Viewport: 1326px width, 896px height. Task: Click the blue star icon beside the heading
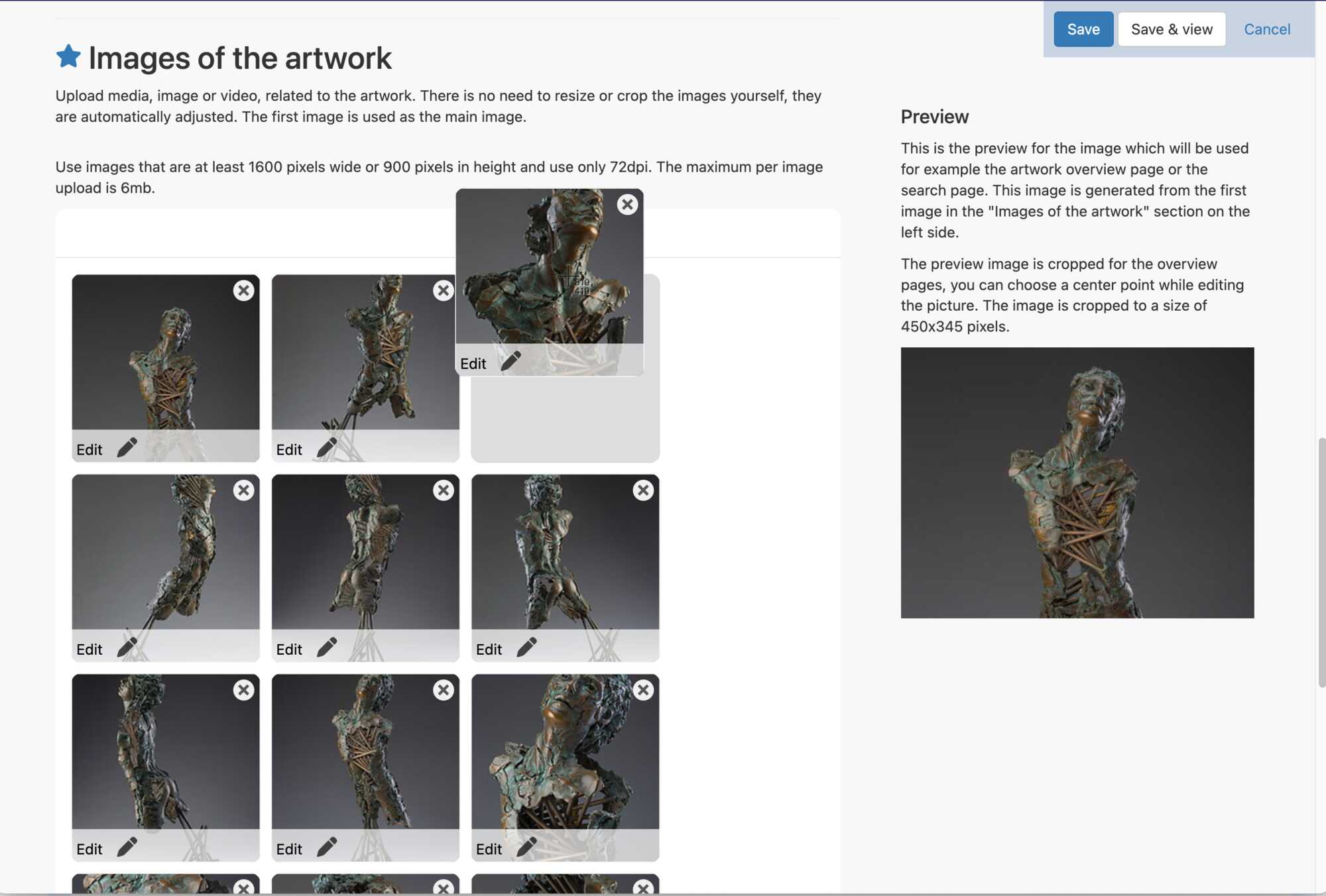click(68, 56)
